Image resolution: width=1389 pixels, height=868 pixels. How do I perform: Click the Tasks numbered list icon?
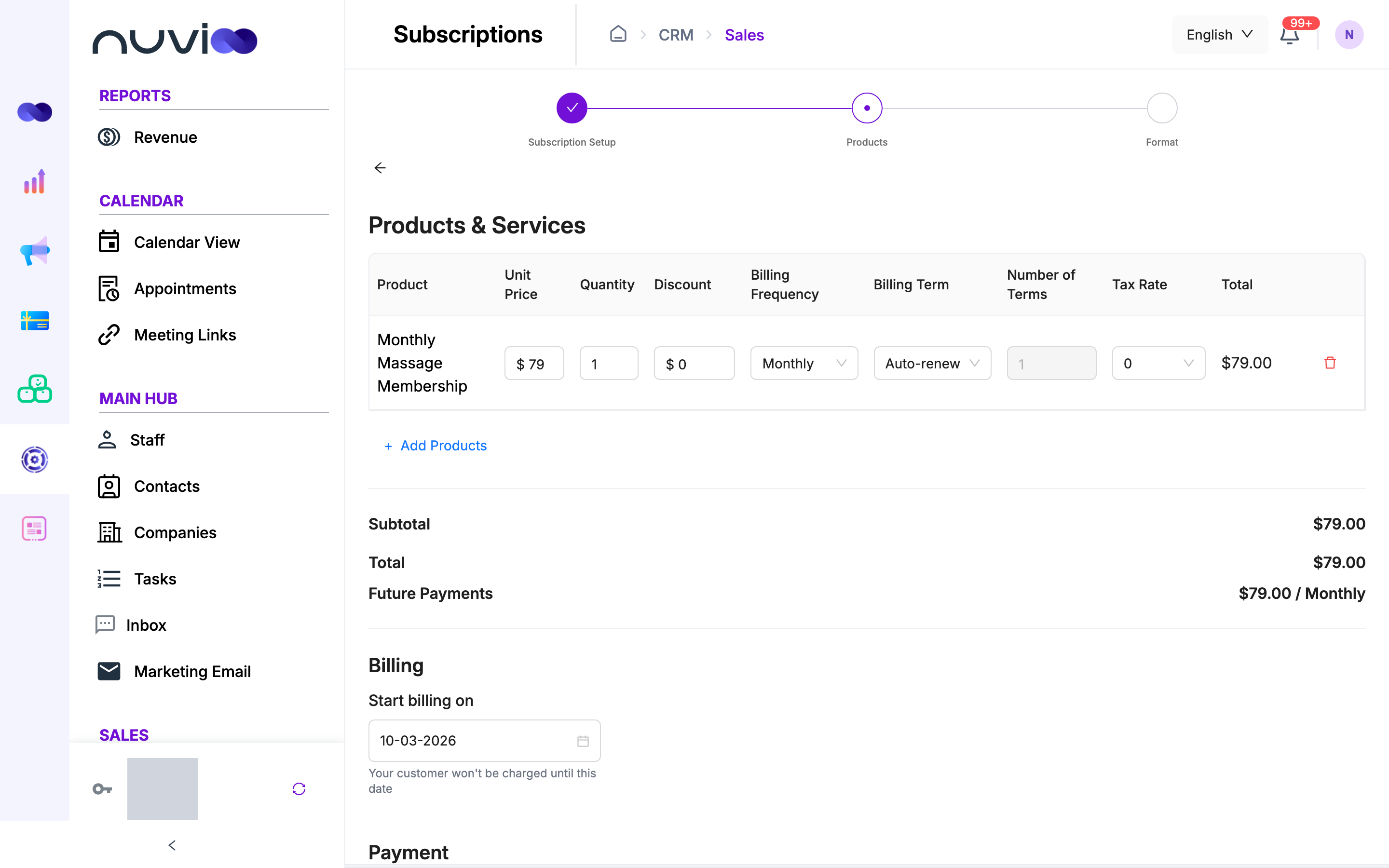pos(109,579)
